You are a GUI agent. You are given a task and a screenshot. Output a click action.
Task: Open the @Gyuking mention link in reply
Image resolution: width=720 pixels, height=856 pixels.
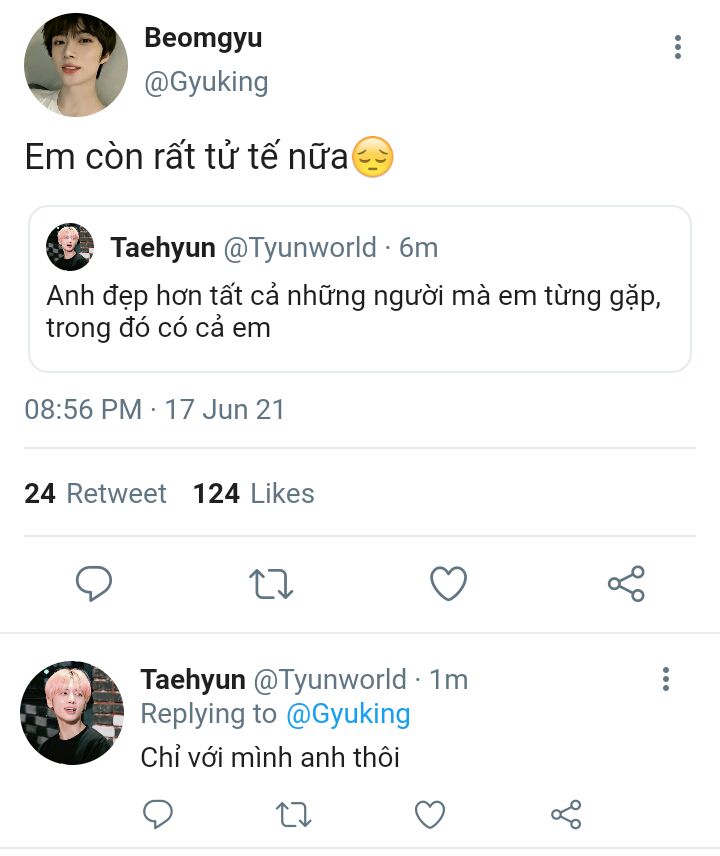348,714
